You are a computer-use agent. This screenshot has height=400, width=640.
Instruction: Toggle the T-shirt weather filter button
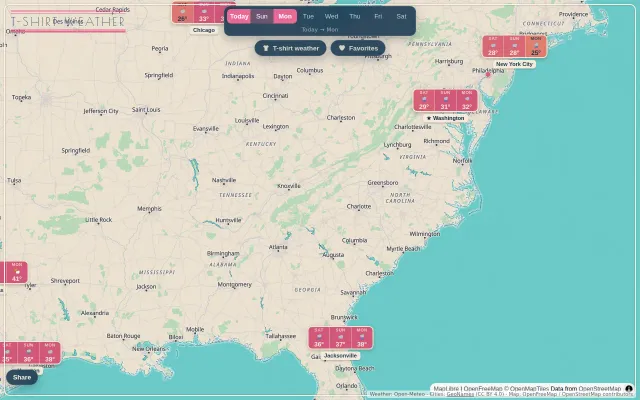[290, 48]
